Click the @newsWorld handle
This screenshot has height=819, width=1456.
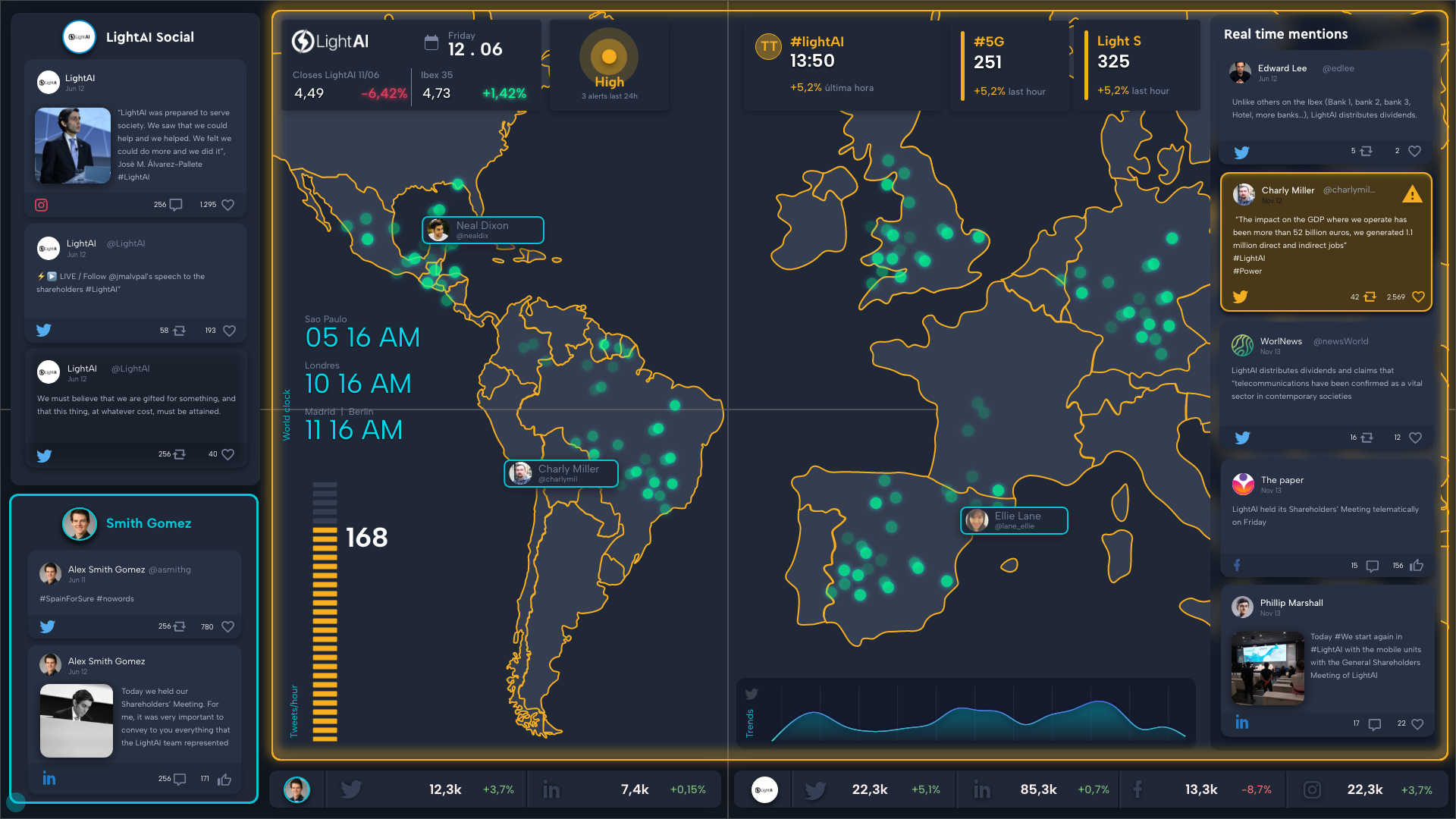[1341, 341]
